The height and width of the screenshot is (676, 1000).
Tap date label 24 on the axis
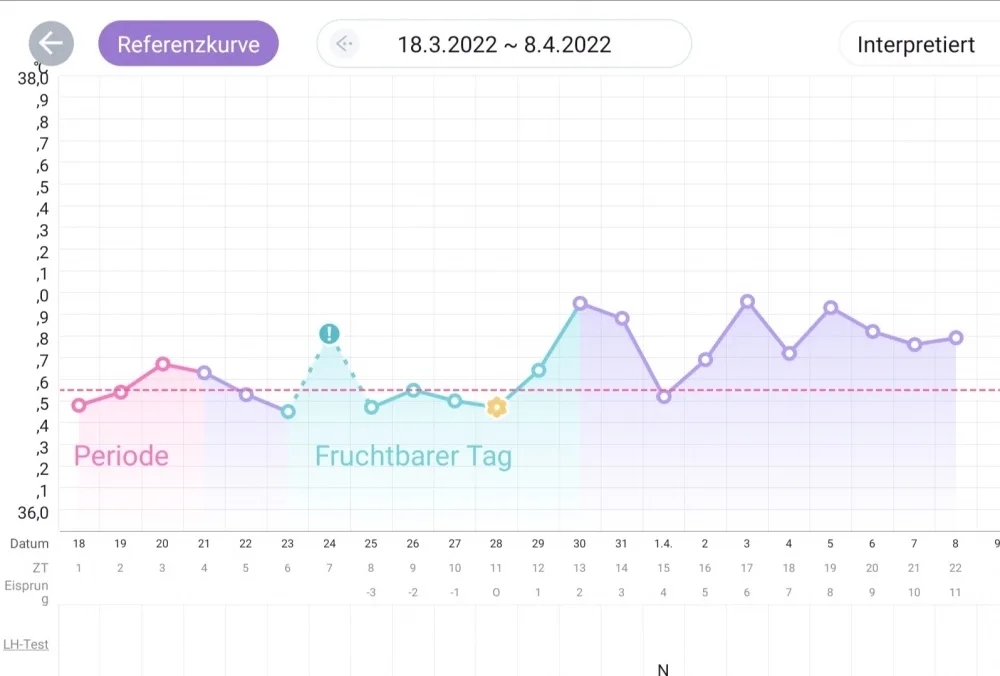point(329,543)
